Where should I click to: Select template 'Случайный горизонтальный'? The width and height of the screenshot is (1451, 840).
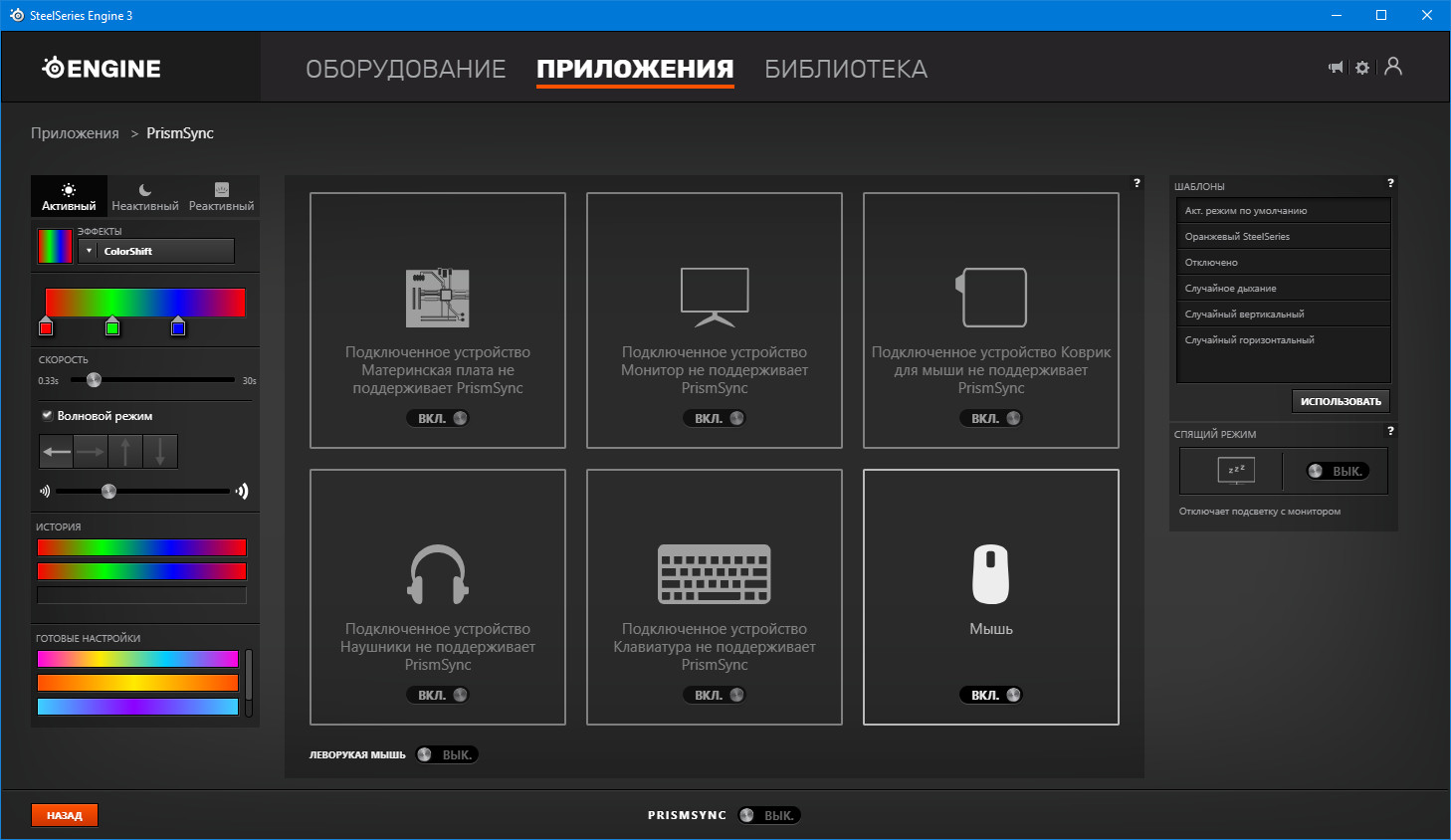coord(1283,340)
